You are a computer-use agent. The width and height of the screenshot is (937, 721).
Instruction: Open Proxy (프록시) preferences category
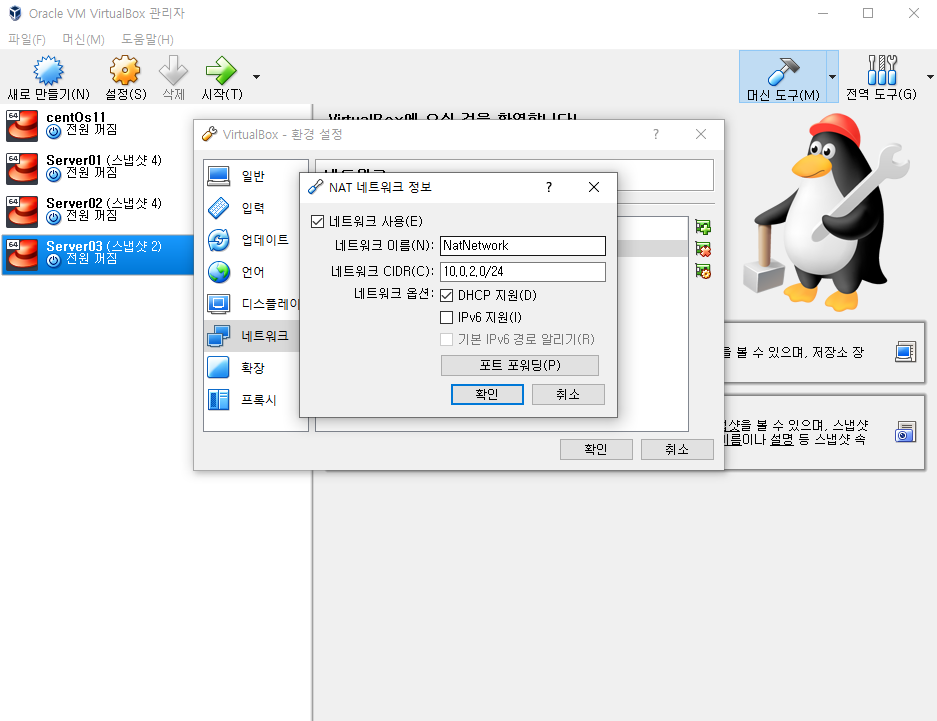point(252,400)
